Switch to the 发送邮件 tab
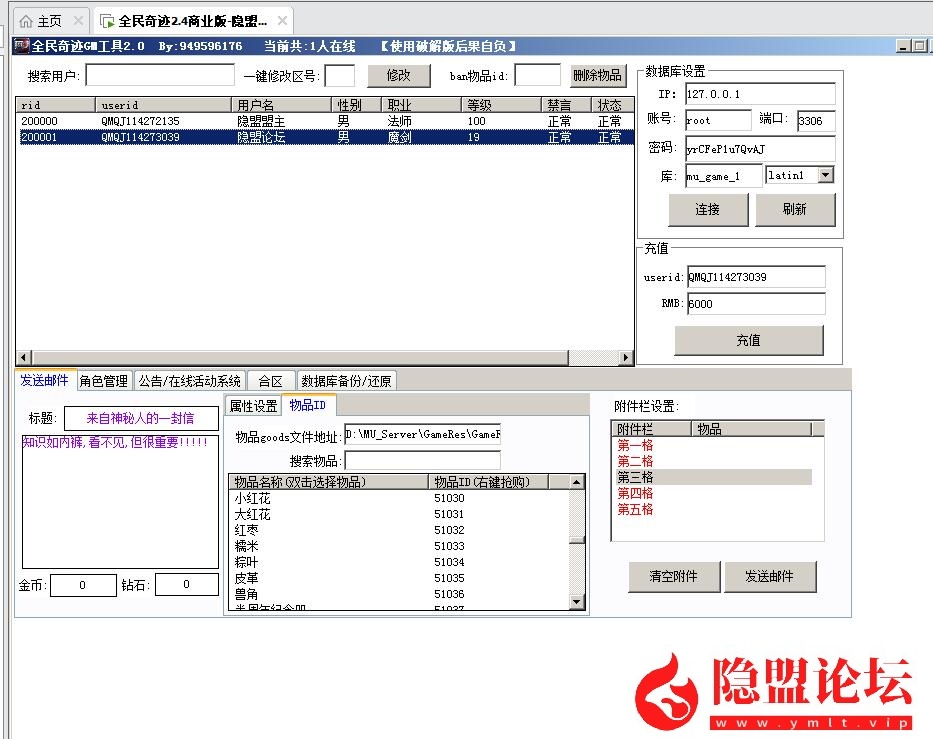 pyautogui.click(x=44, y=380)
